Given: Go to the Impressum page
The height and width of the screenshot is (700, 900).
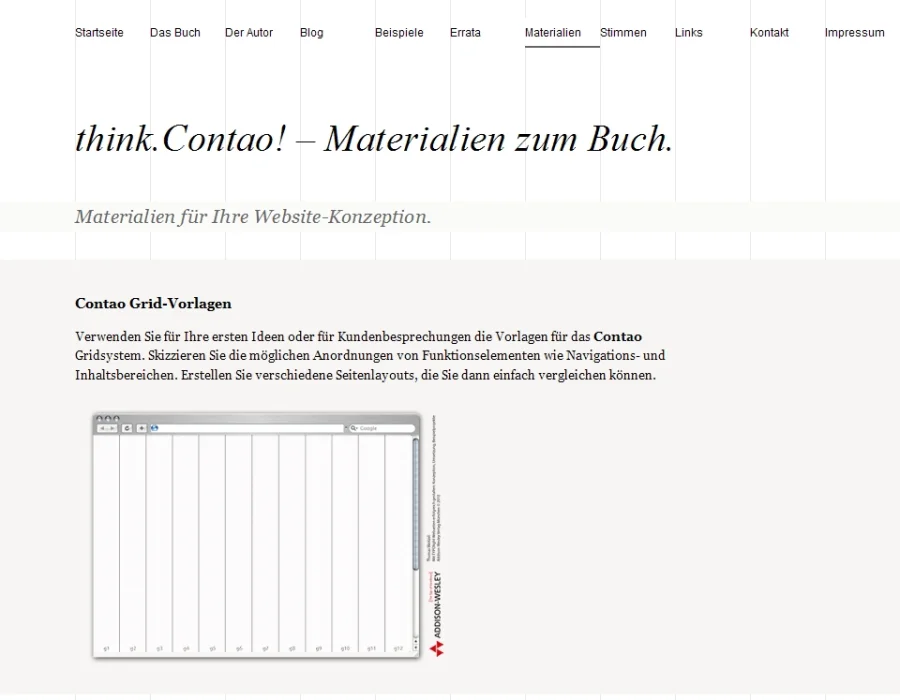Looking at the screenshot, I should [854, 33].
